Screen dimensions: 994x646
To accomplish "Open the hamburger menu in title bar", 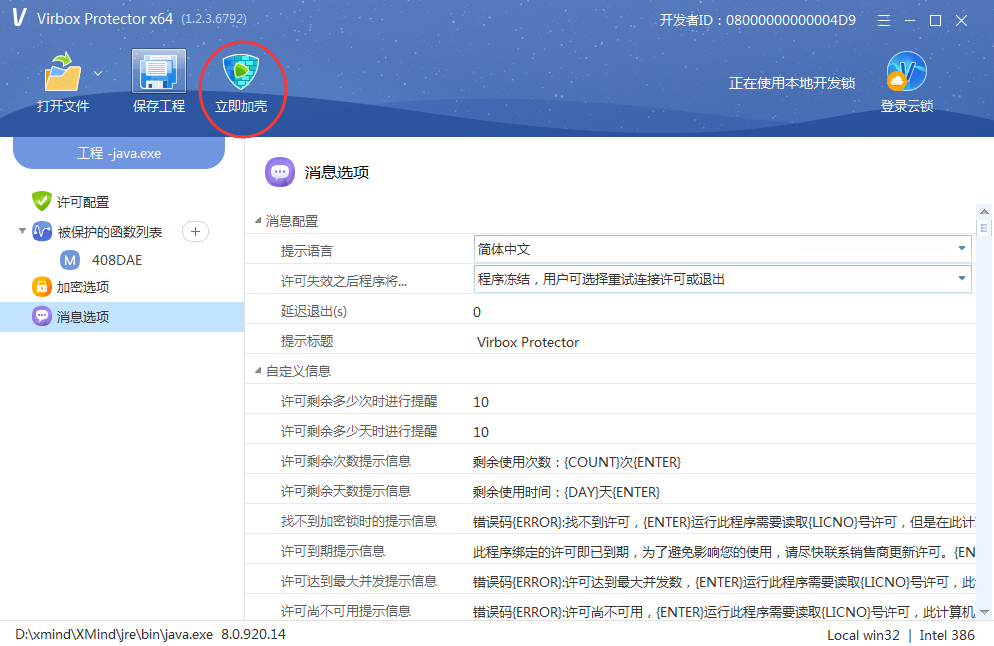I will click(x=884, y=21).
